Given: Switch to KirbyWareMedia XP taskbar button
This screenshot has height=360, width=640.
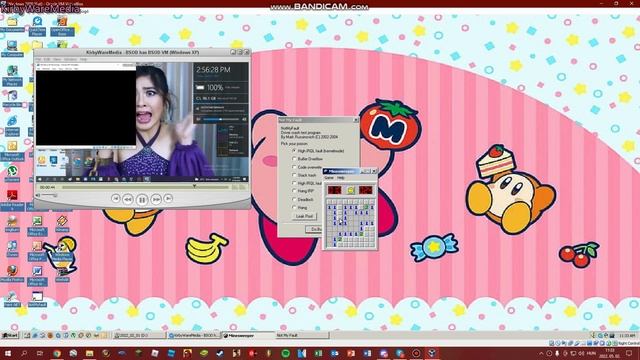Looking at the screenshot, I should pyautogui.click(x=194, y=335).
